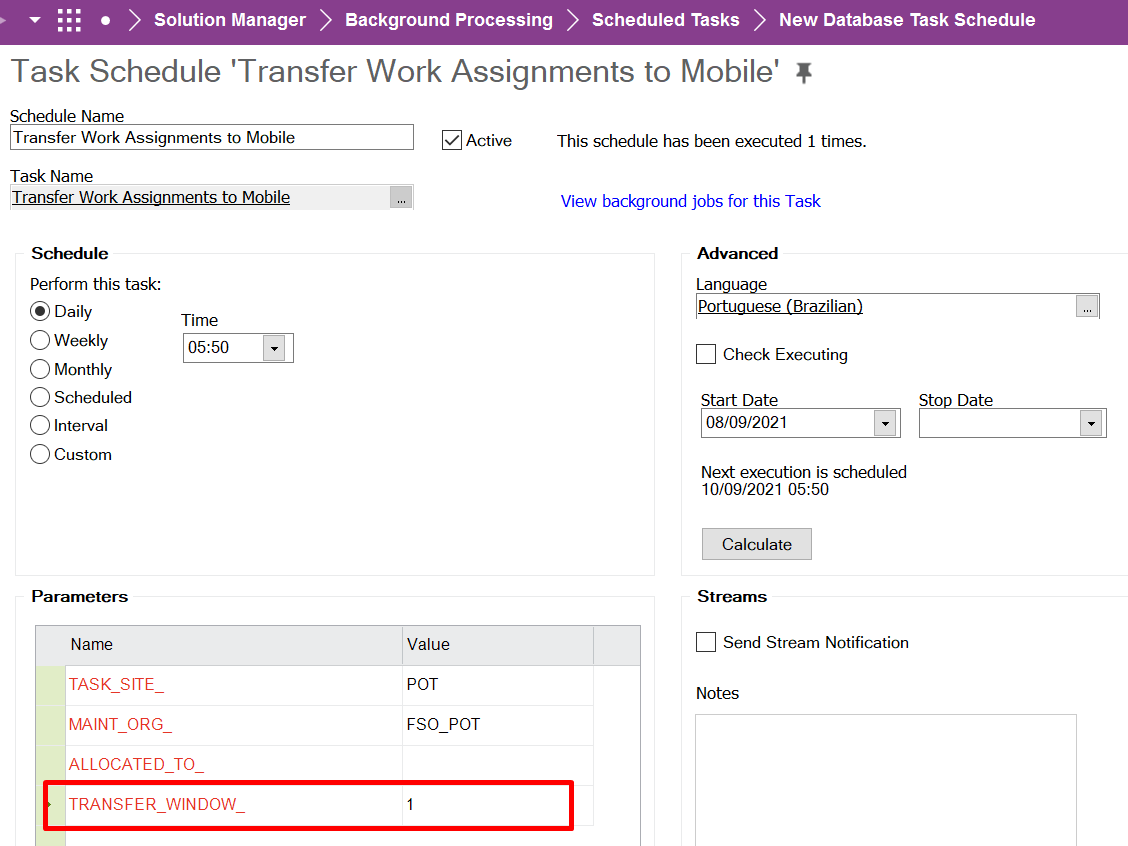Screen dimensions: 1128x846
Task: Click the row selector beside TASK_SITE_
Action: point(50,685)
